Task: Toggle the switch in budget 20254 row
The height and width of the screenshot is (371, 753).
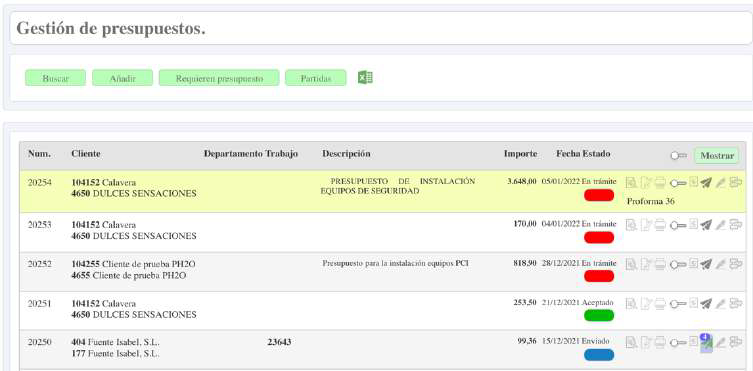Action: [678, 183]
